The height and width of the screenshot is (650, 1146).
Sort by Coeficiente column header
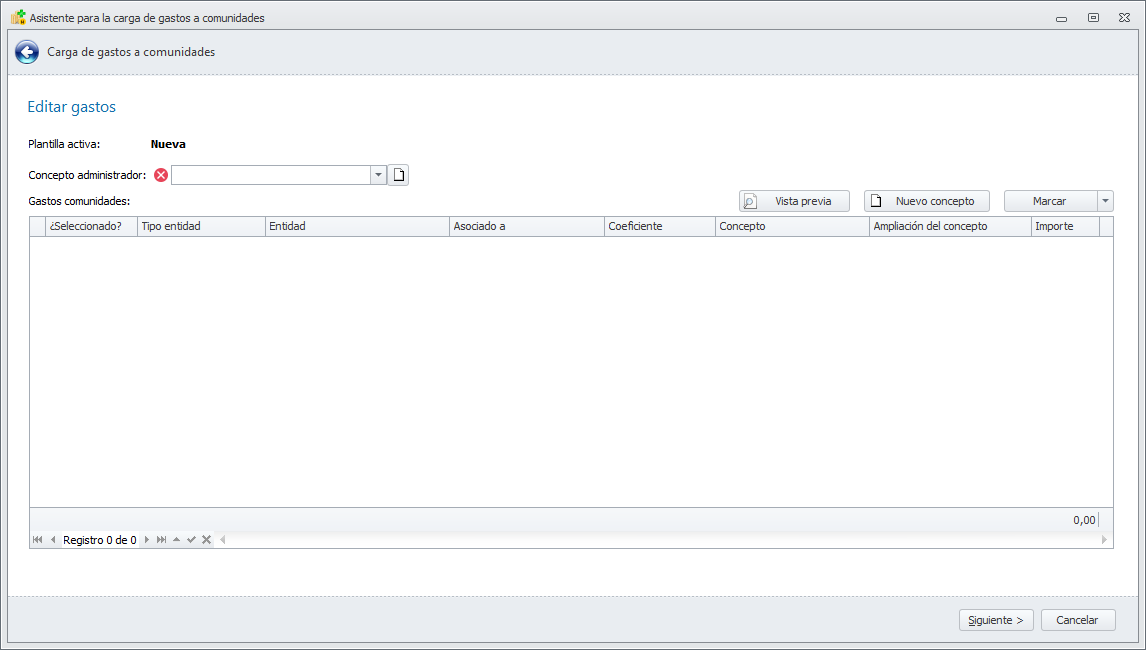coord(659,227)
